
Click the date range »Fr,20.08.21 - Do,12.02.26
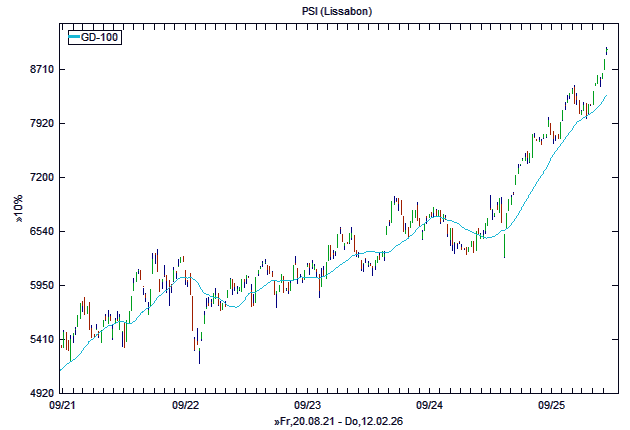click(338, 422)
